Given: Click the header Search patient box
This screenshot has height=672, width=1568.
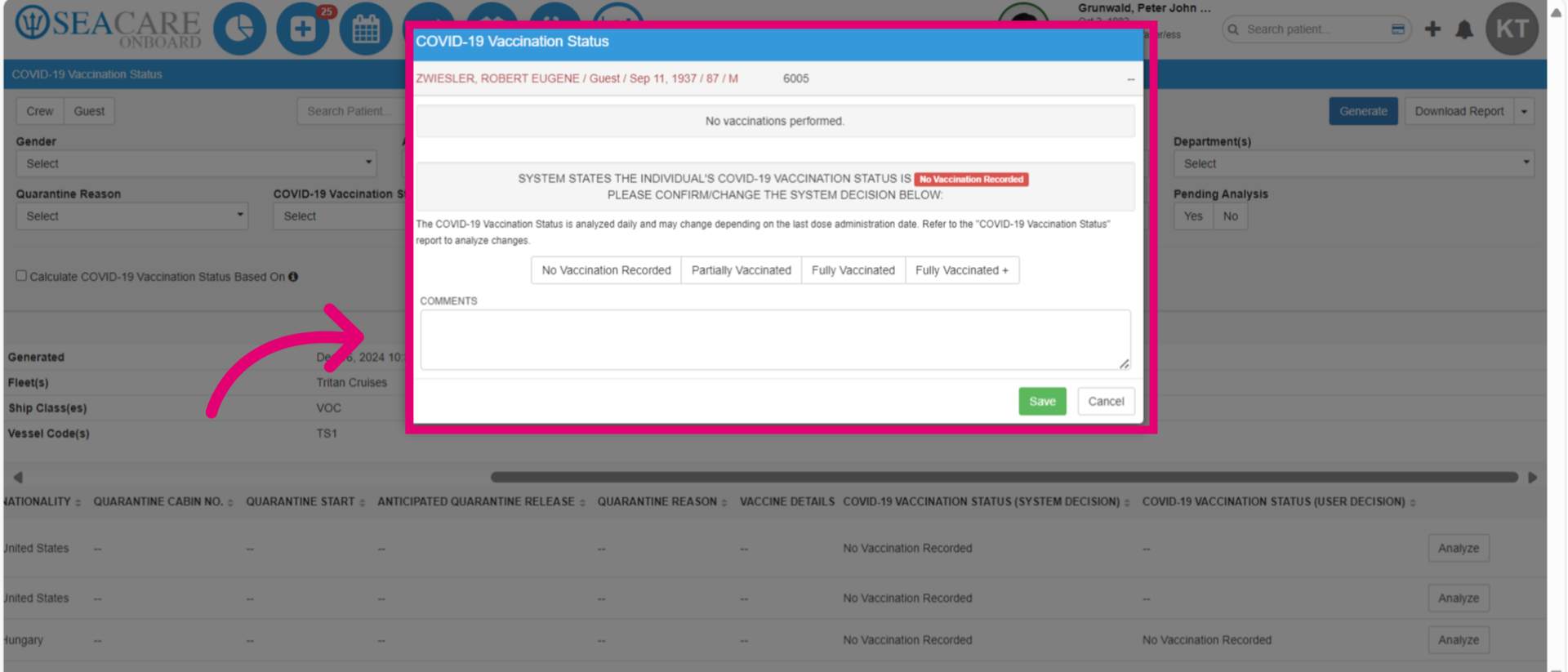Looking at the screenshot, I should (1316, 29).
